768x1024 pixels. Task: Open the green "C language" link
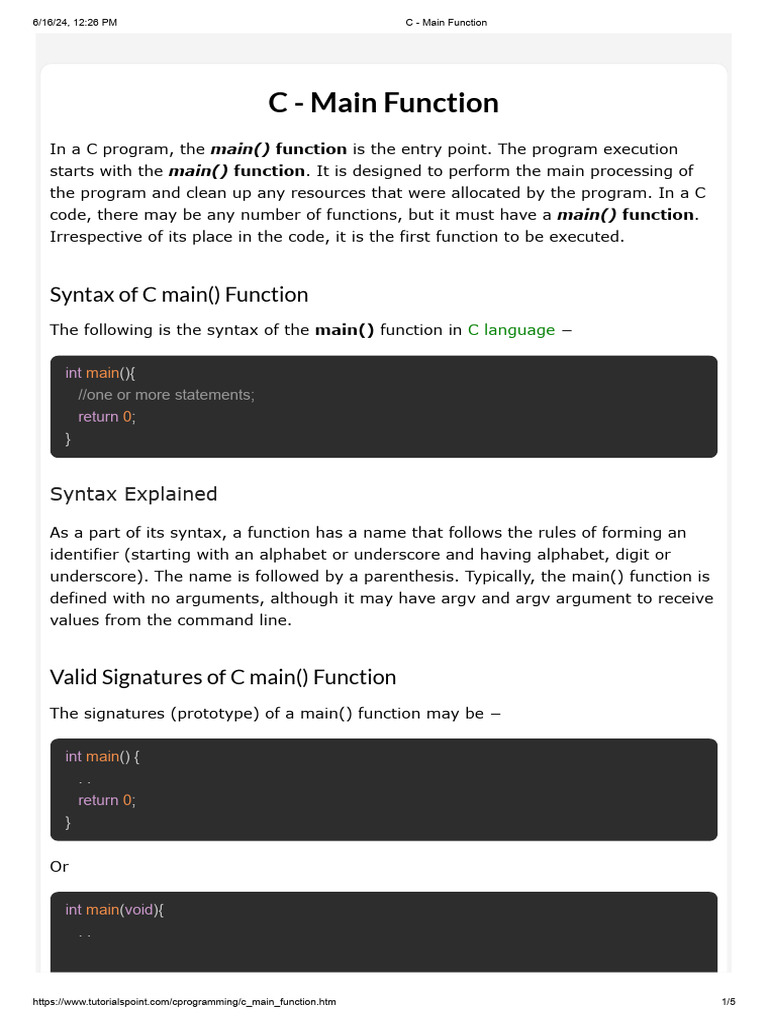click(x=511, y=330)
